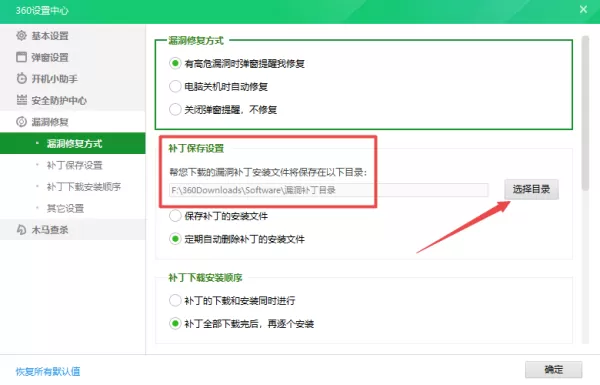Select 漏洞修复方式 sub-item
Image resolution: width=600 pixels, height=385 pixels.
click(73, 144)
